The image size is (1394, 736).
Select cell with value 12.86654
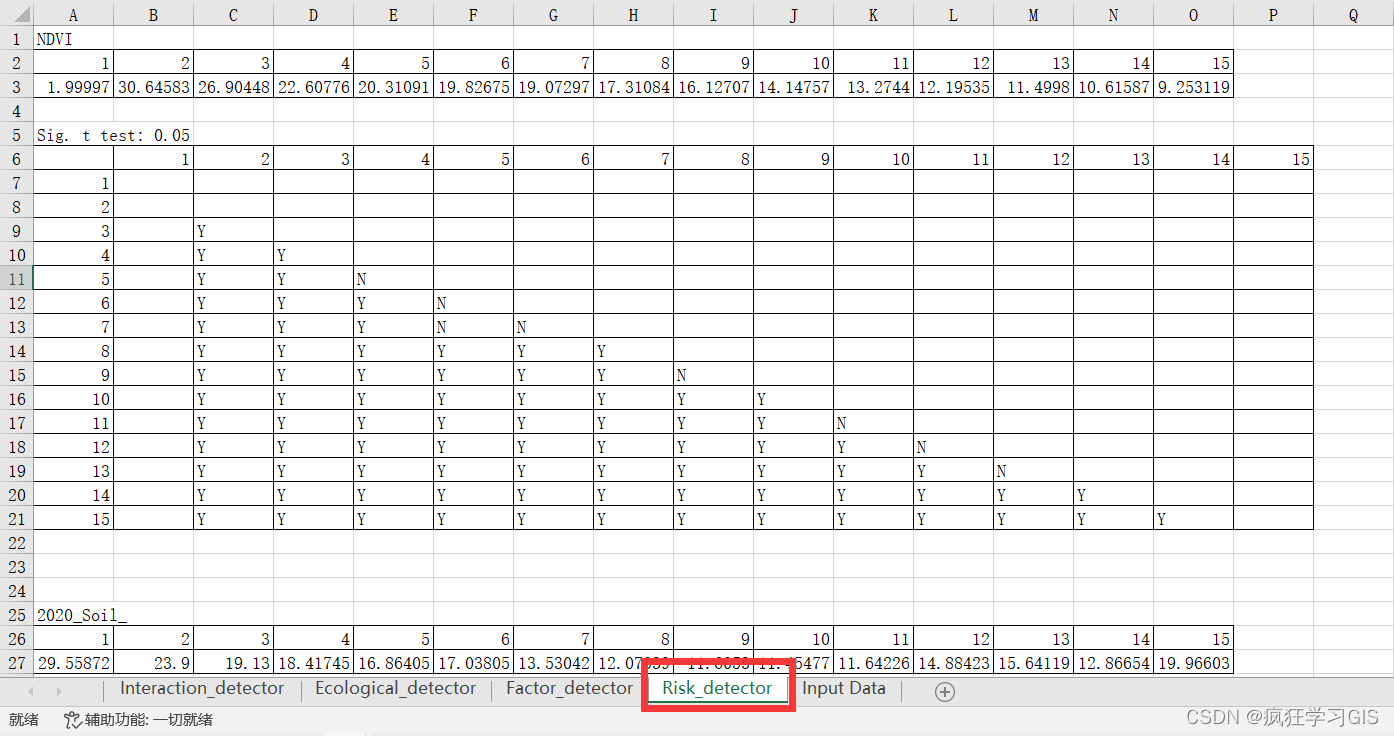pyautogui.click(x=1114, y=663)
